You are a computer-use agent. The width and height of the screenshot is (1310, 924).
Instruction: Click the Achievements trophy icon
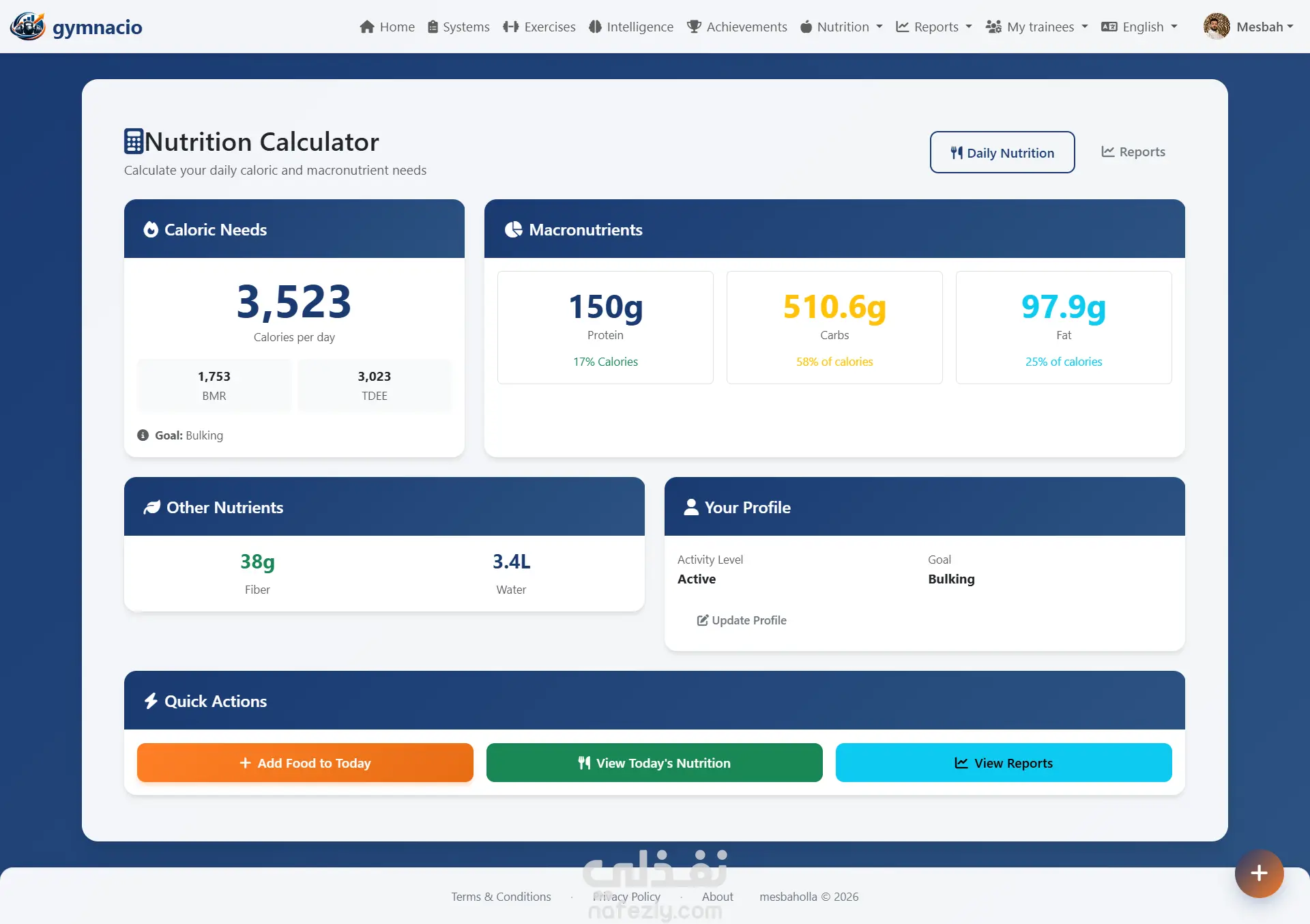(694, 27)
